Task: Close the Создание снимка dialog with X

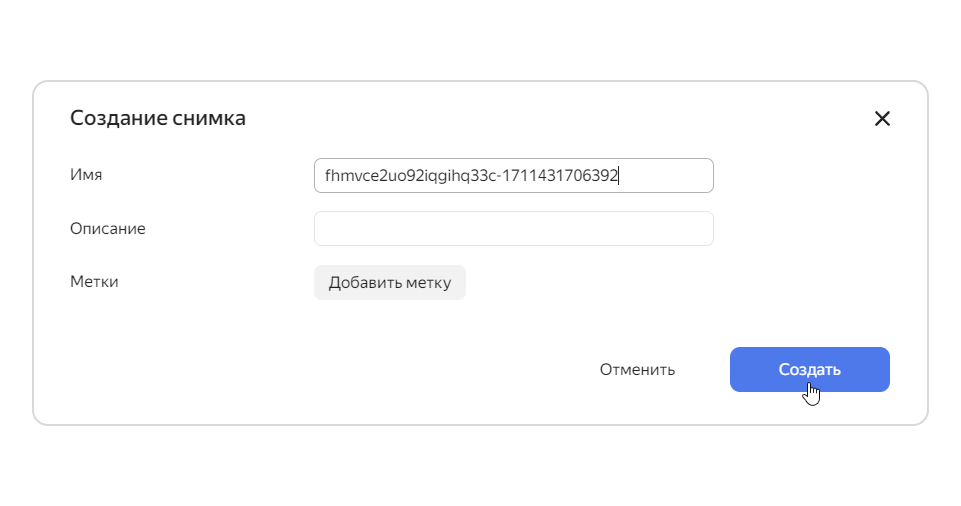Action: pos(882,118)
